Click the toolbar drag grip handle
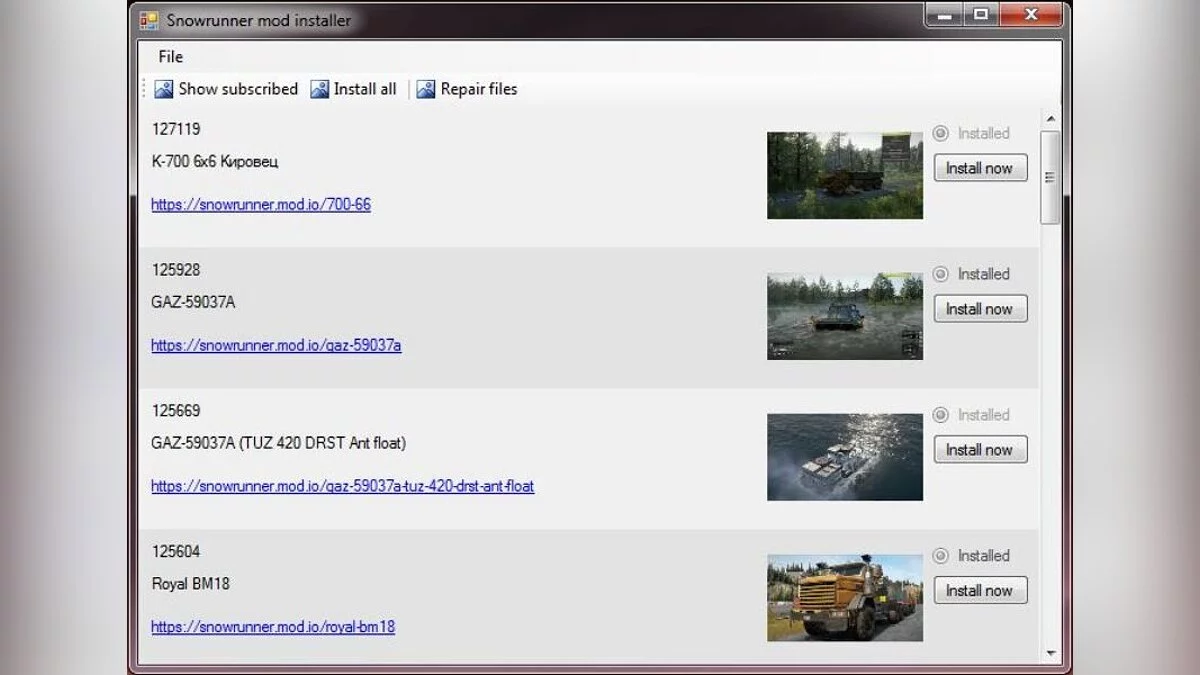Image resolution: width=1200 pixels, height=675 pixels. tap(145, 89)
